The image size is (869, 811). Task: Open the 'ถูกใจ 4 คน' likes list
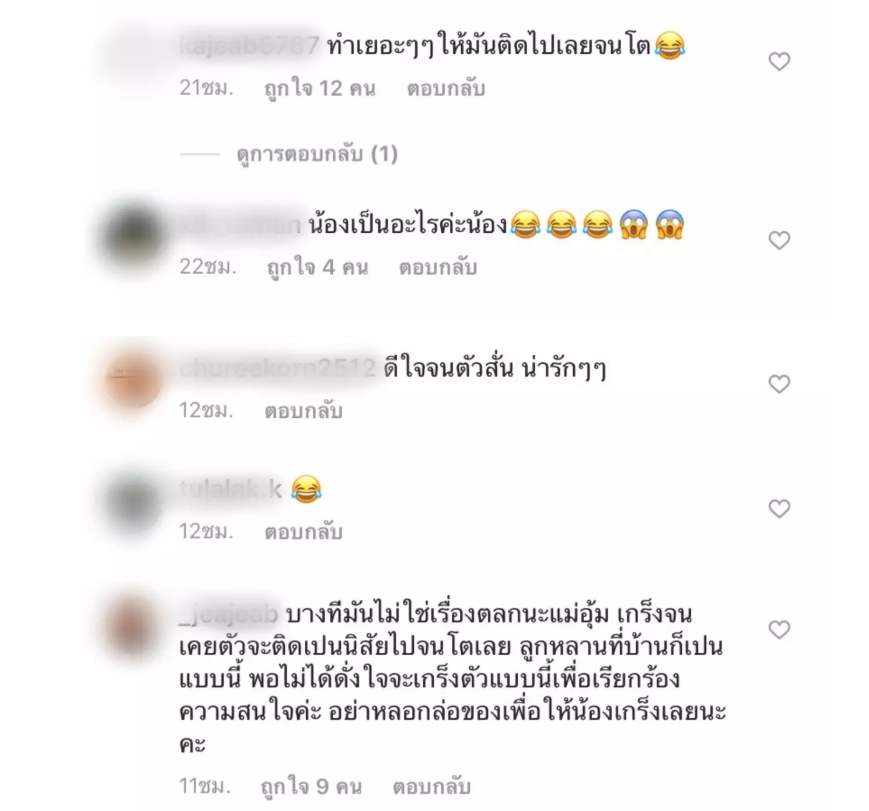click(317, 268)
